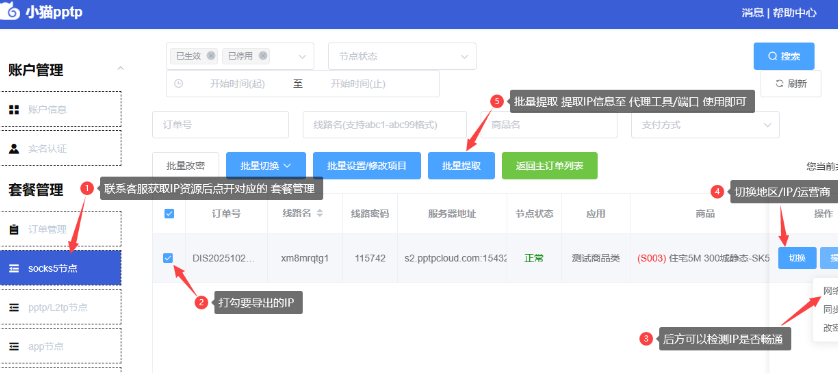Click the 测试商品类 cell

pyautogui.click(x=595, y=258)
